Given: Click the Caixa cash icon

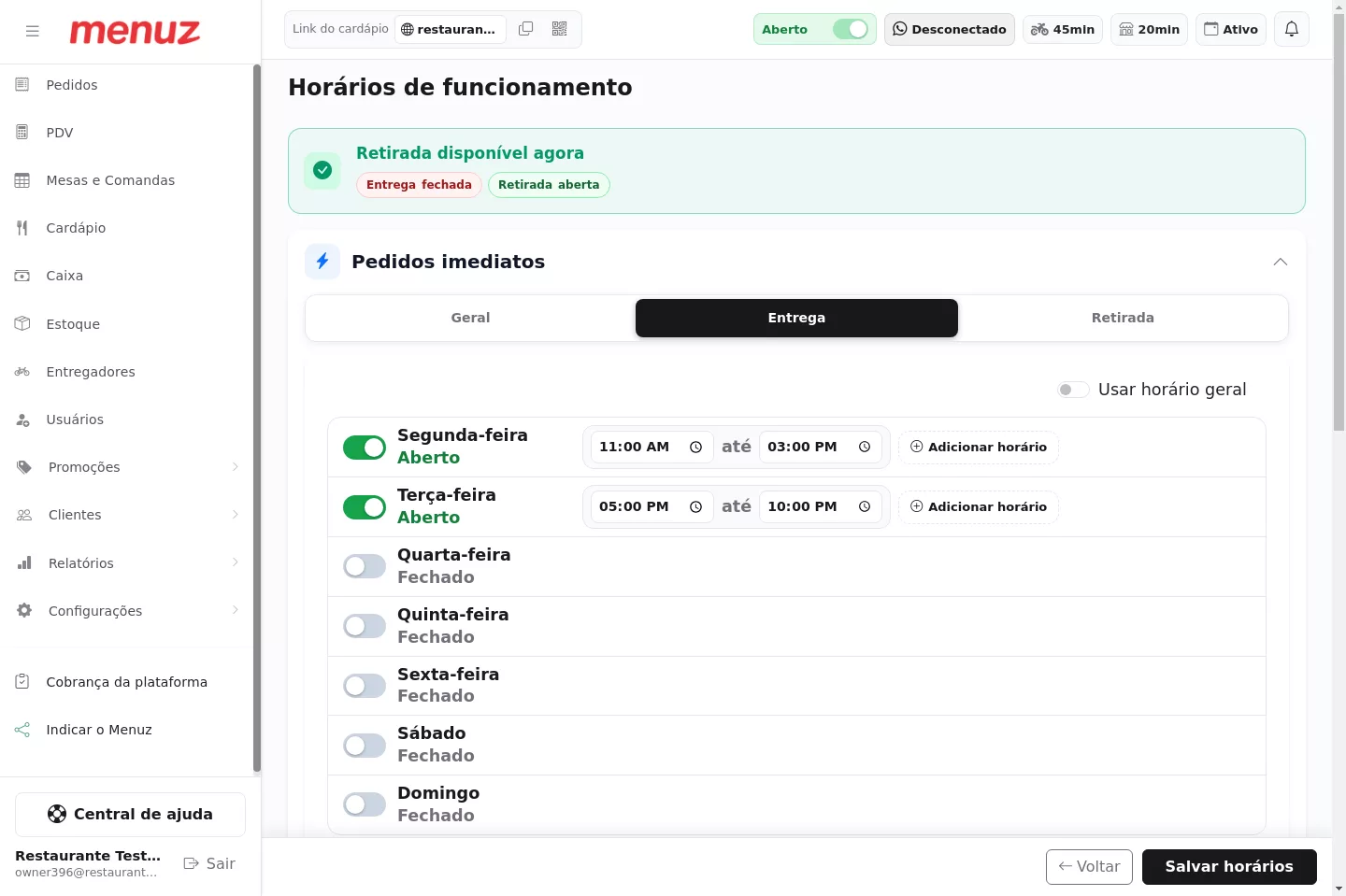Looking at the screenshot, I should point(22,276).
